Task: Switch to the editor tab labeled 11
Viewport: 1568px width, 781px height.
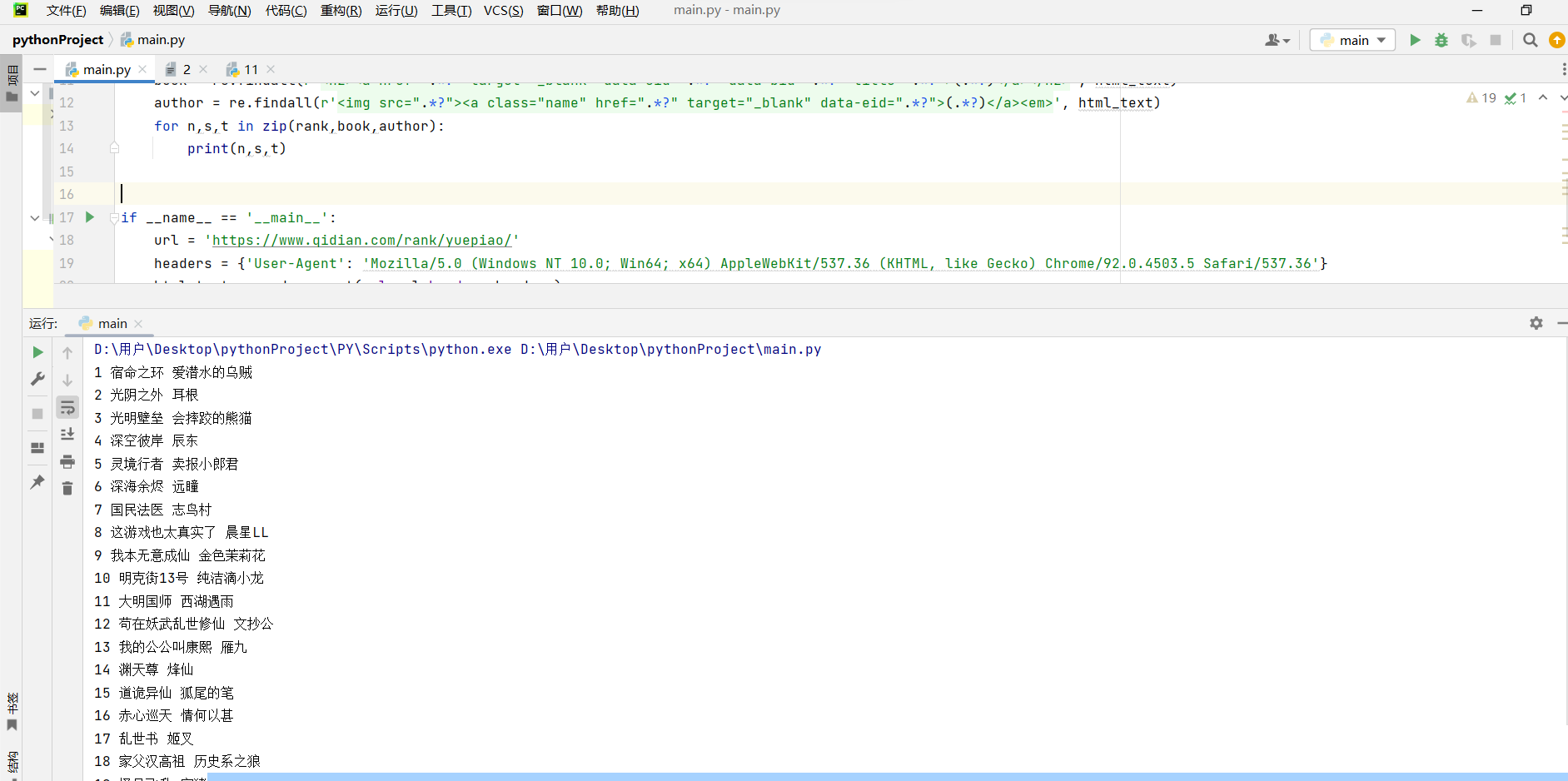Action: 250,69
